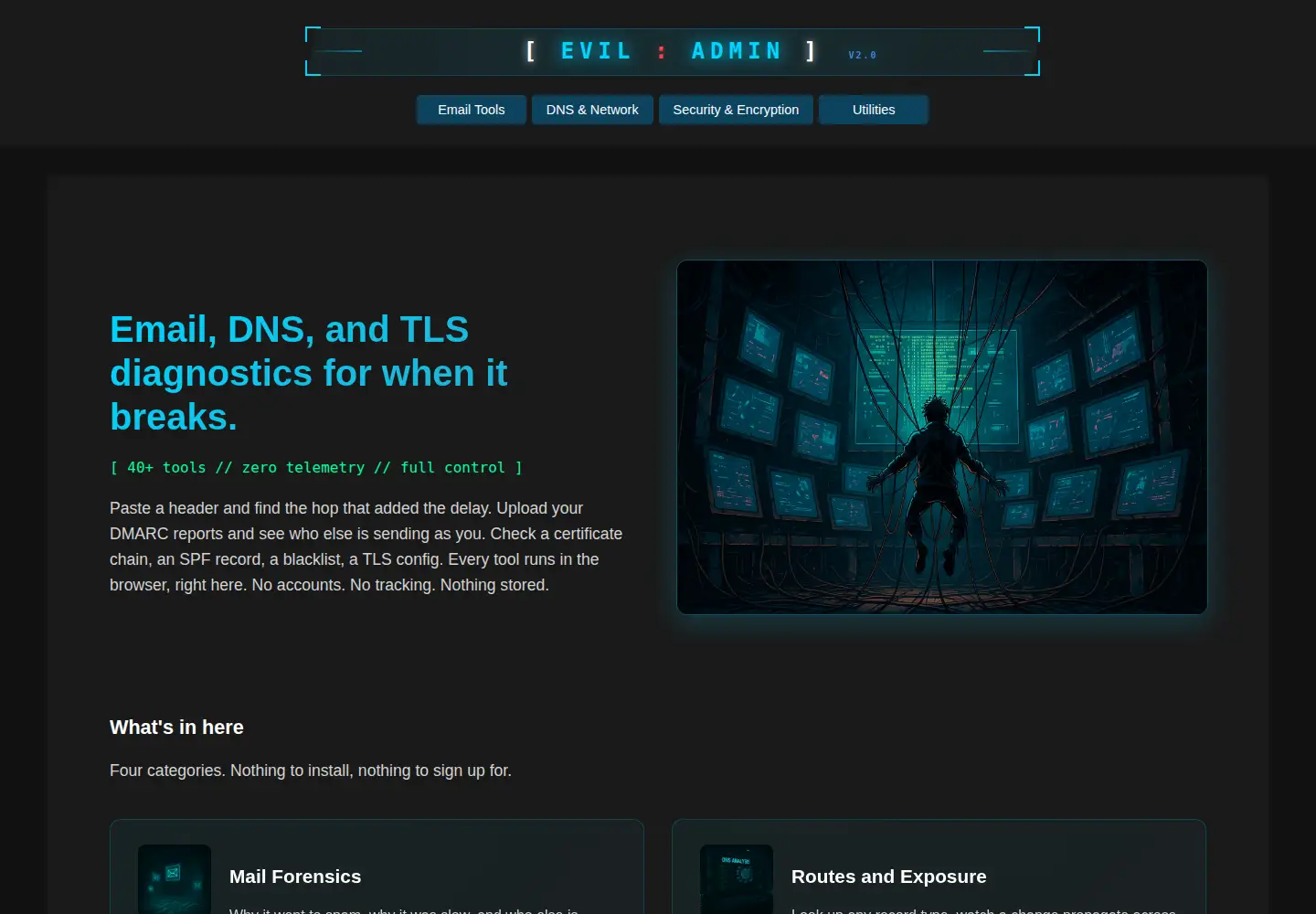Click the "40+ tools // zero telemetry" tagline
Viewport: 1316px width, 914px height.
[x=316, y=467]
